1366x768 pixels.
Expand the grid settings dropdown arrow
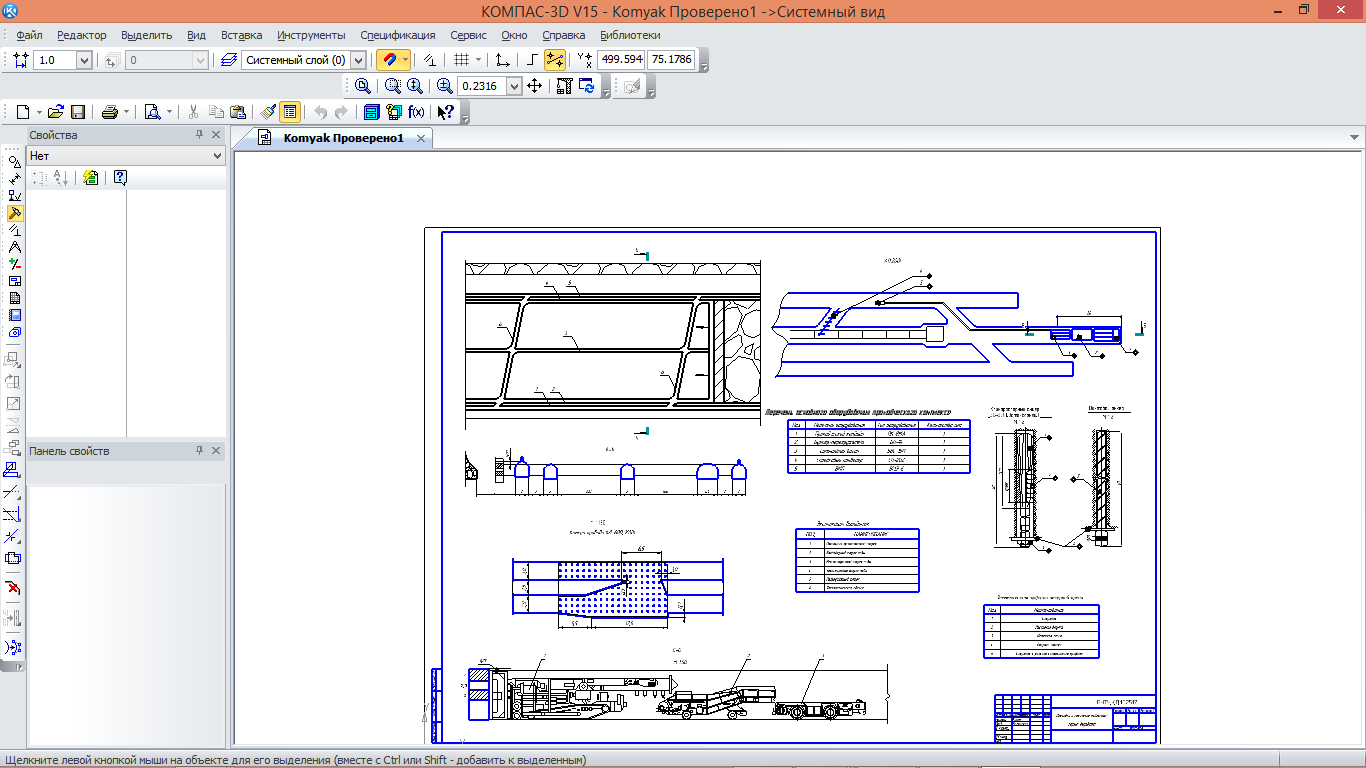[x=478, y=60]
